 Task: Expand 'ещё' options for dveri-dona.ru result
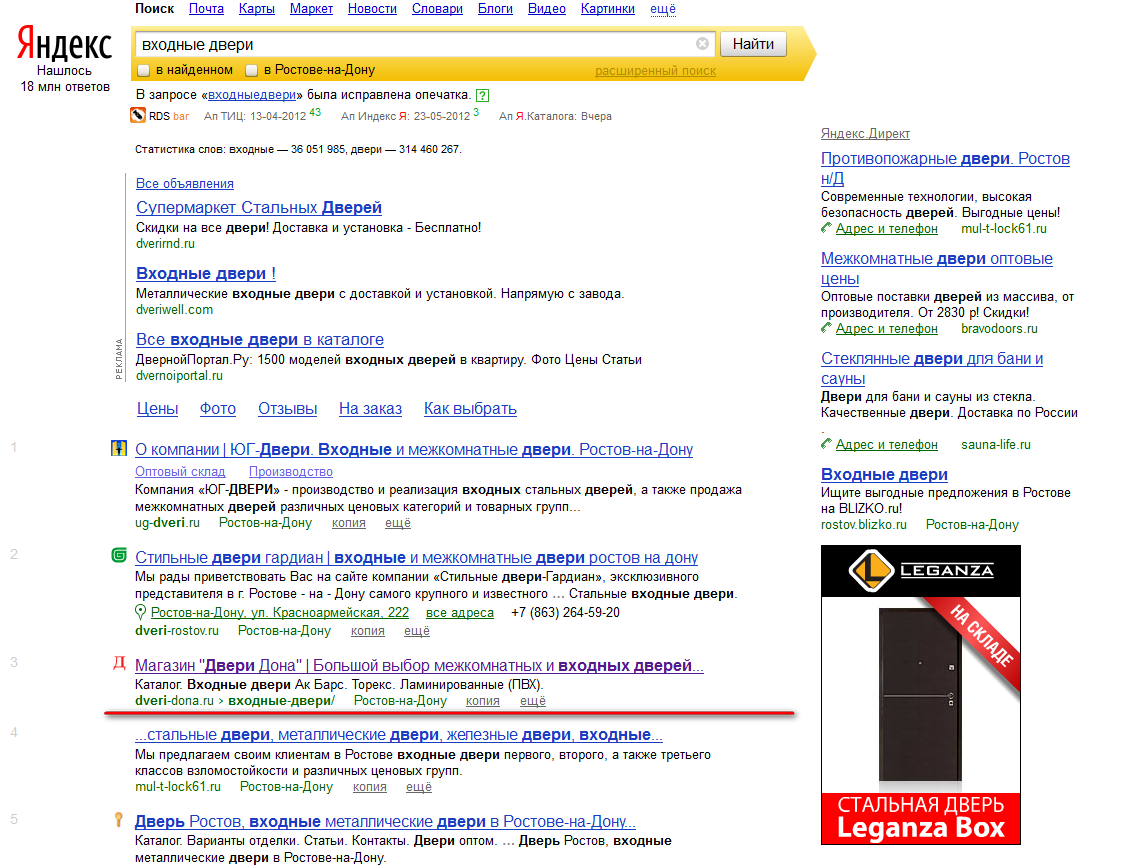[533, 700]
